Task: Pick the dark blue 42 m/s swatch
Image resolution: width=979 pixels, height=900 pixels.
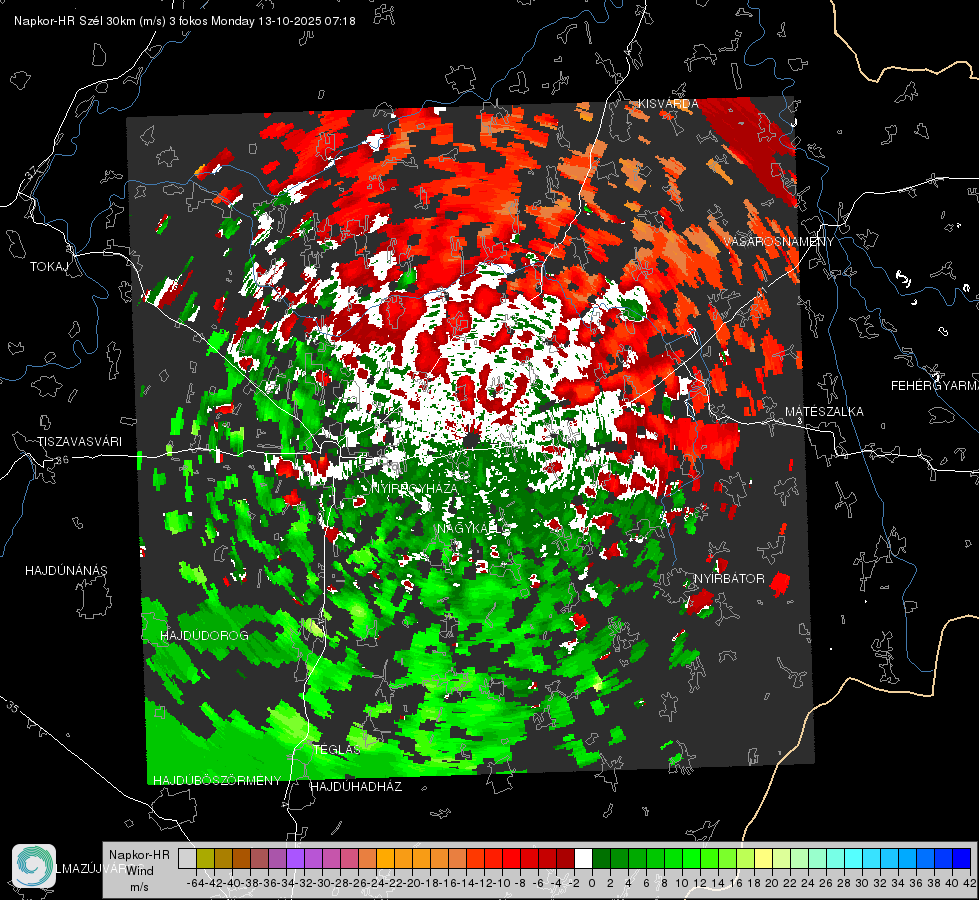Action: [x=962, y=858]
